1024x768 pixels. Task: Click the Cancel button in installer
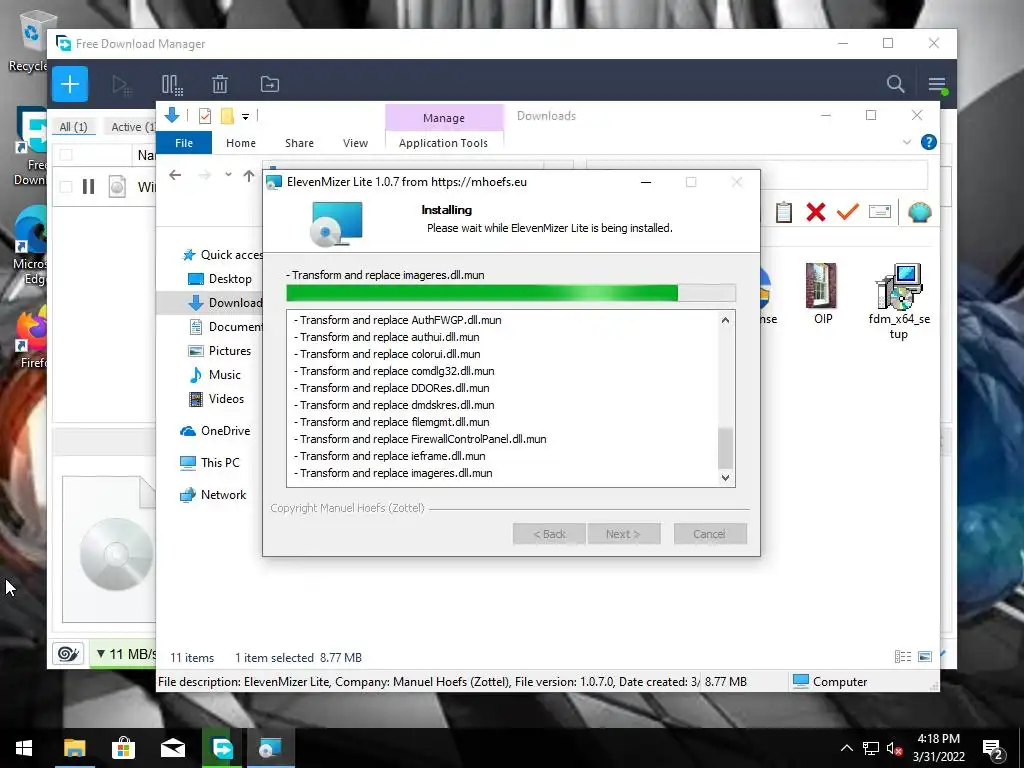710,534
